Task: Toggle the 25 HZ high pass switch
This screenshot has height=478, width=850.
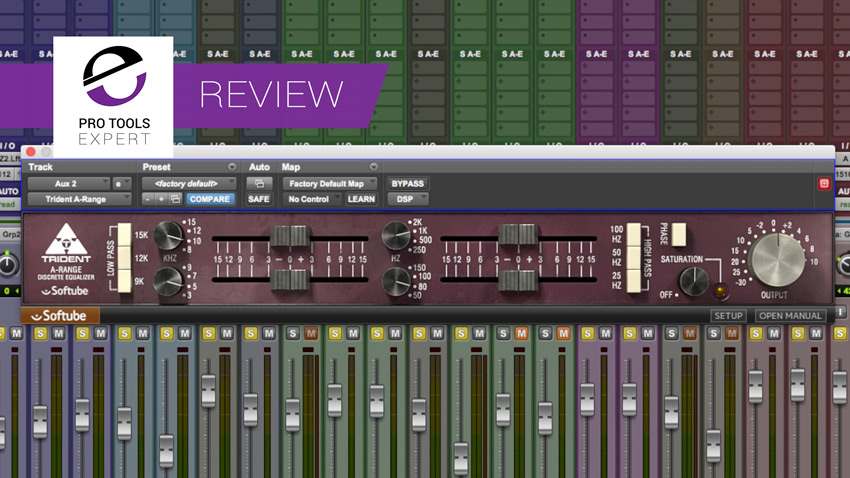Action: tap(634, 281)
